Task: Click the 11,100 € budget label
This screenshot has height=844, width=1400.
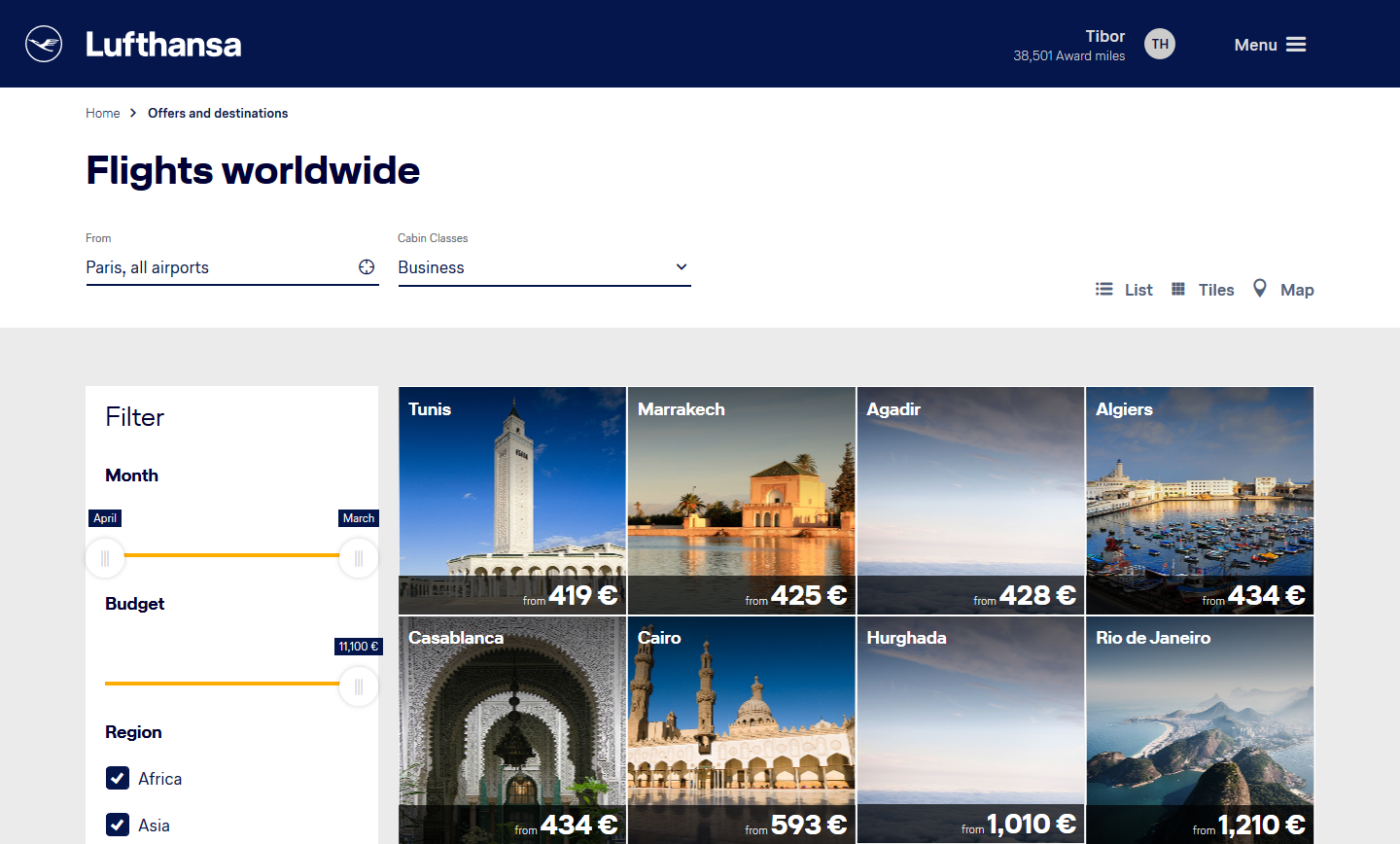Action: pos(359,647)
